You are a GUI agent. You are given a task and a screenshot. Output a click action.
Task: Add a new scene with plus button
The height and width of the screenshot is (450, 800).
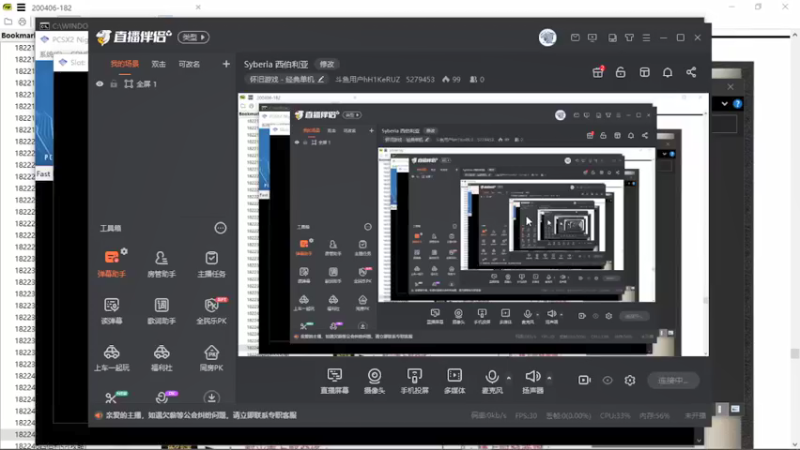tap(226, 64)
